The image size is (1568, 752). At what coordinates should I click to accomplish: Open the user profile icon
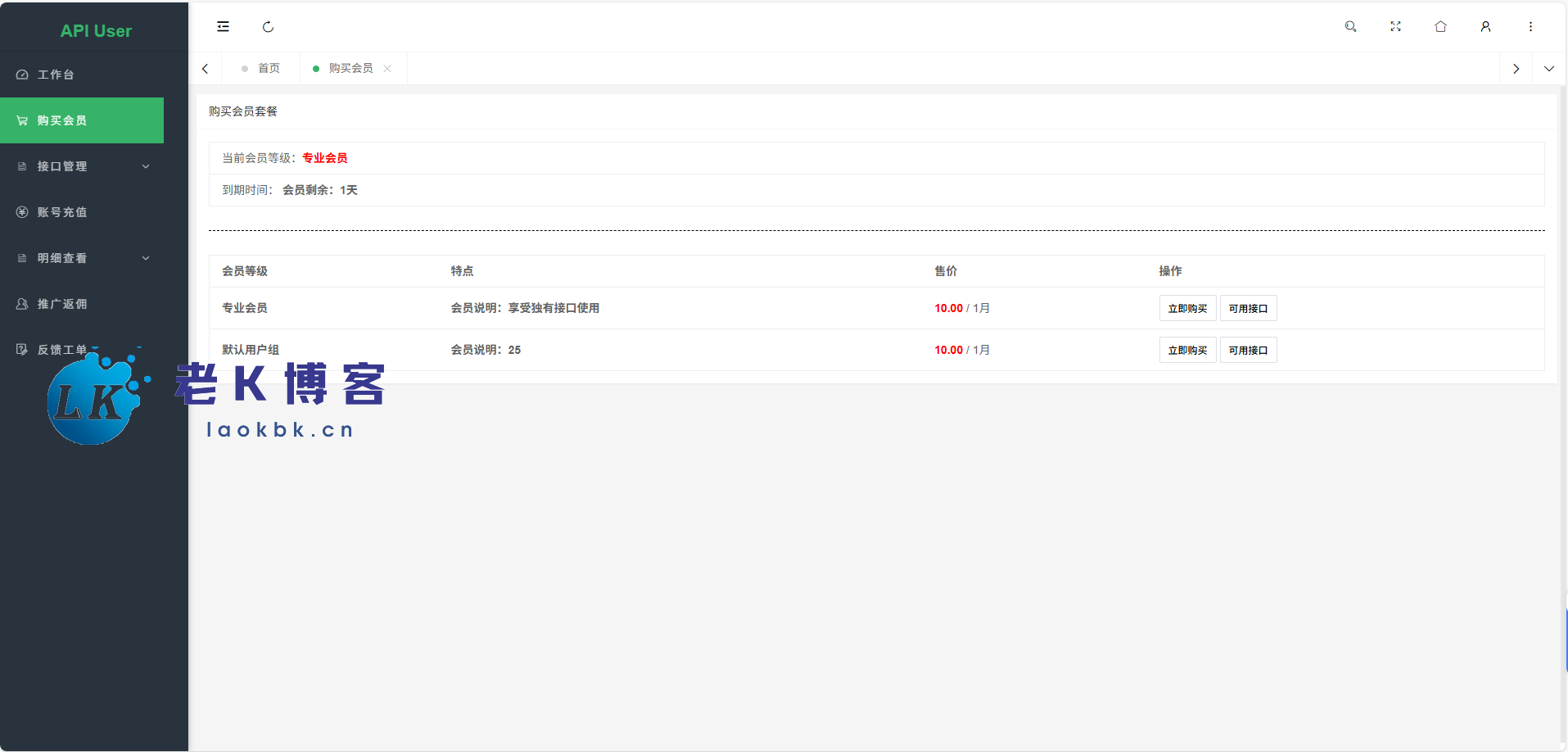pos(1485,27)
